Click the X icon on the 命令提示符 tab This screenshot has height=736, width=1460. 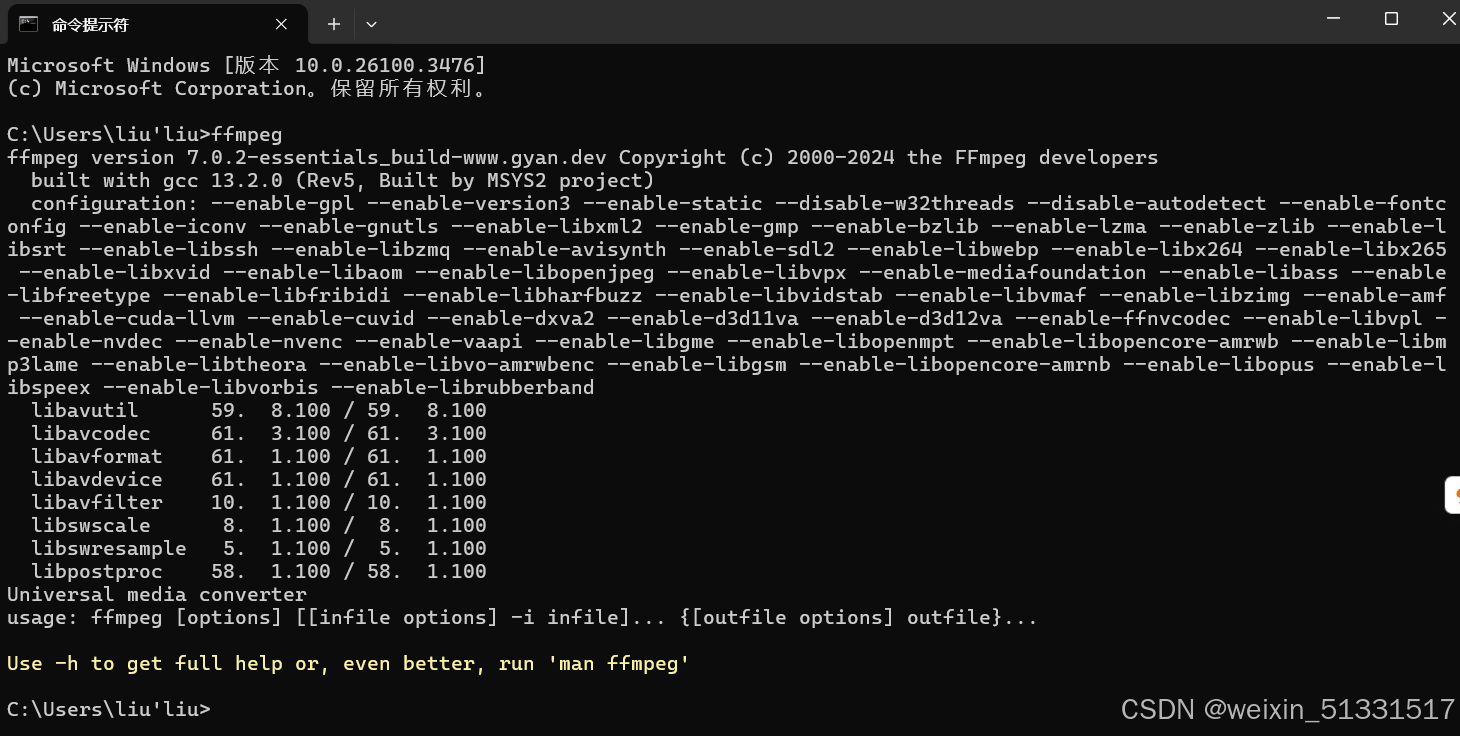point(281,23)
